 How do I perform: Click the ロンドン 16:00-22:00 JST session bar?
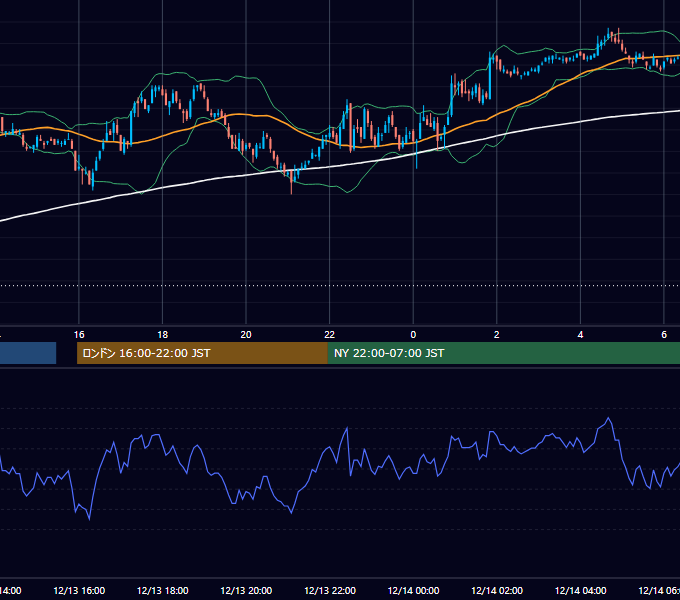pos(202,353)
